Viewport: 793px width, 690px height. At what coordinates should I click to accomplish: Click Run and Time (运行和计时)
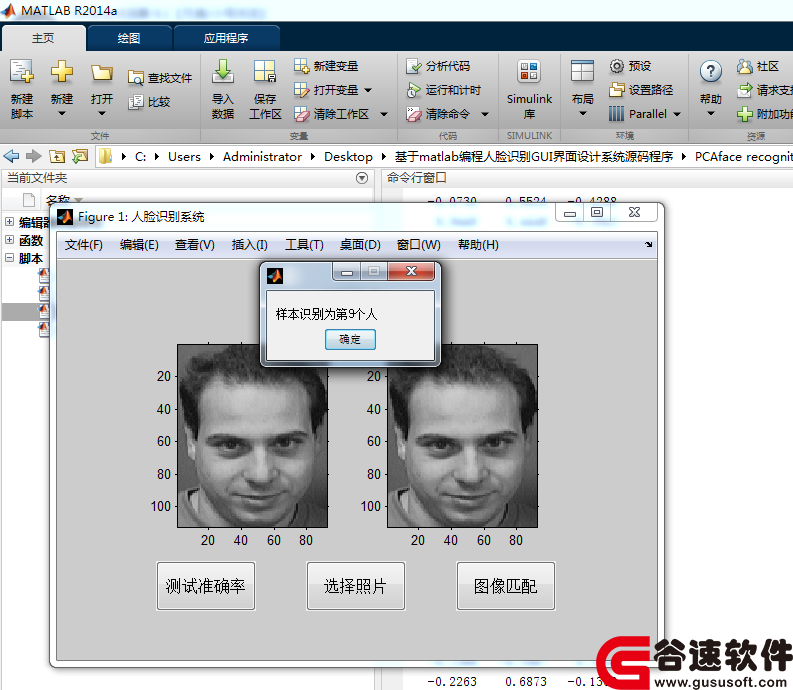point(444,90)
